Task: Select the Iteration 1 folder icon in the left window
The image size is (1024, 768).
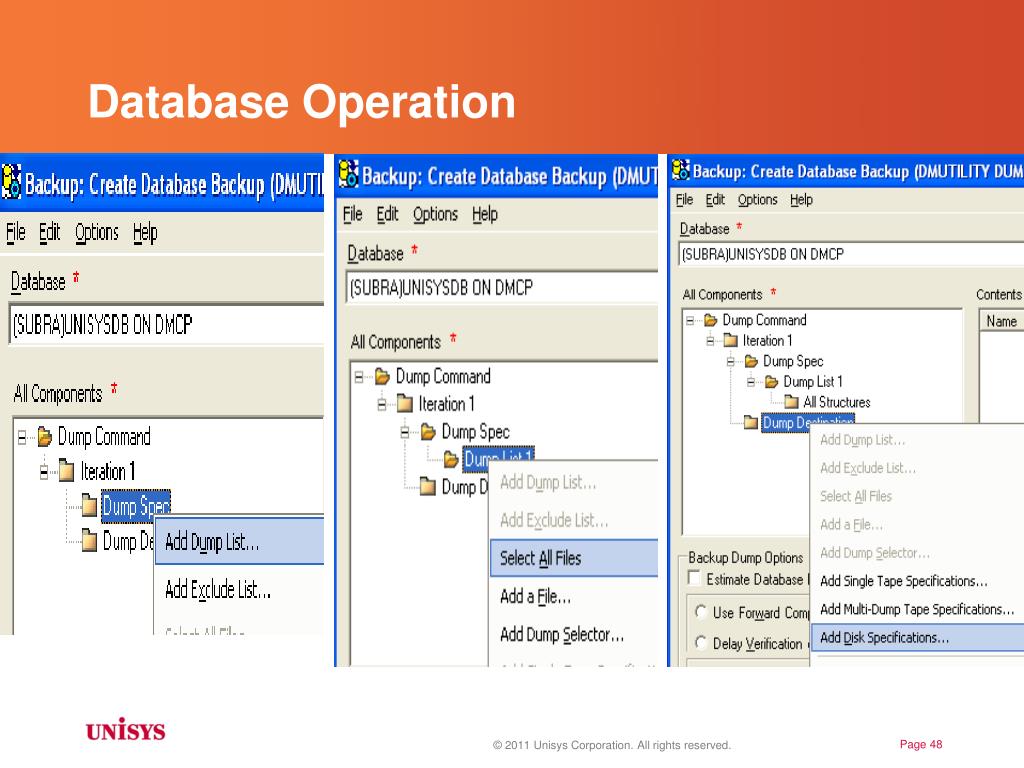Action: pos(67,470)
